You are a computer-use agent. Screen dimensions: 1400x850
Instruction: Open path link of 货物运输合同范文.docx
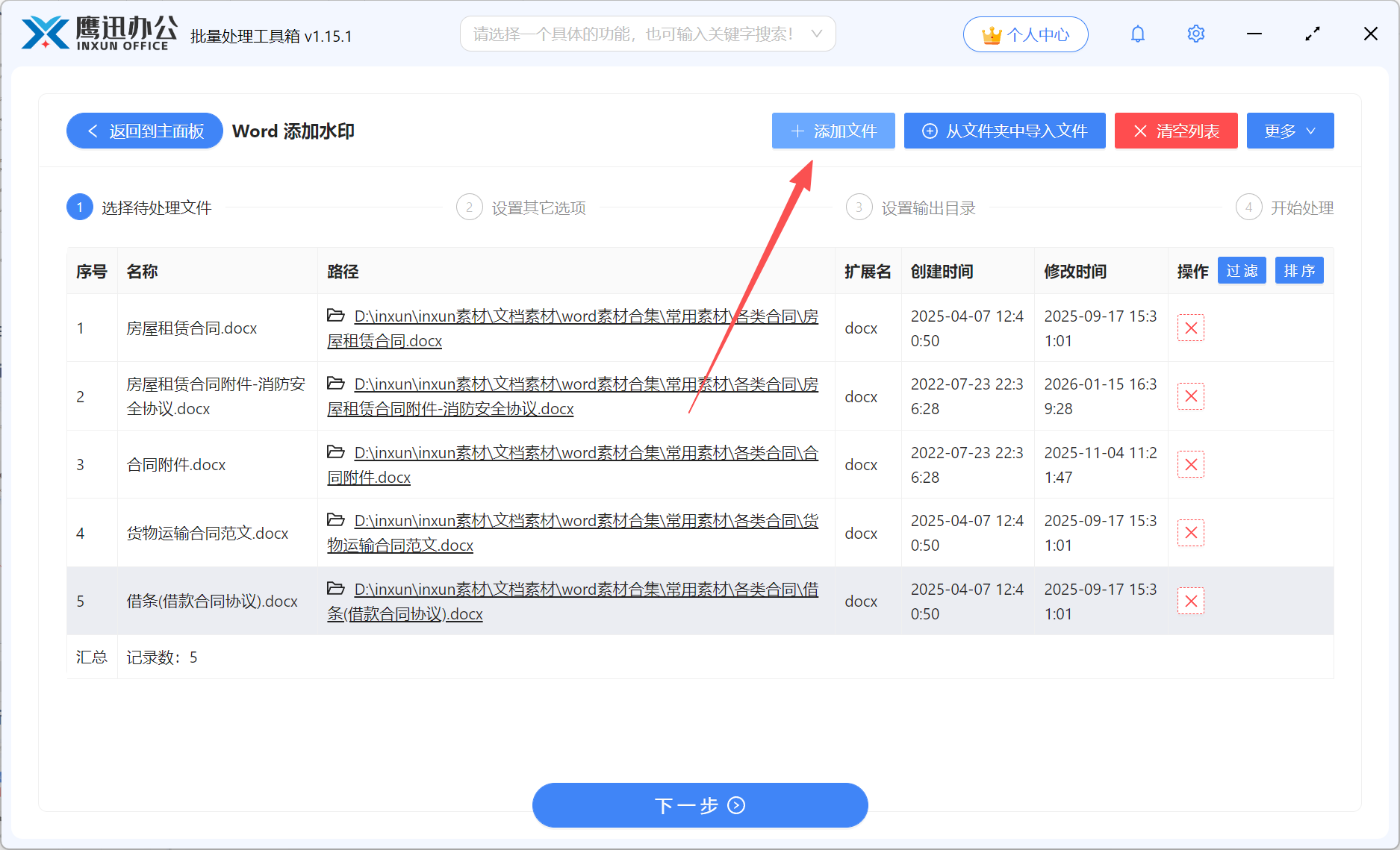[x=573, y=533]
